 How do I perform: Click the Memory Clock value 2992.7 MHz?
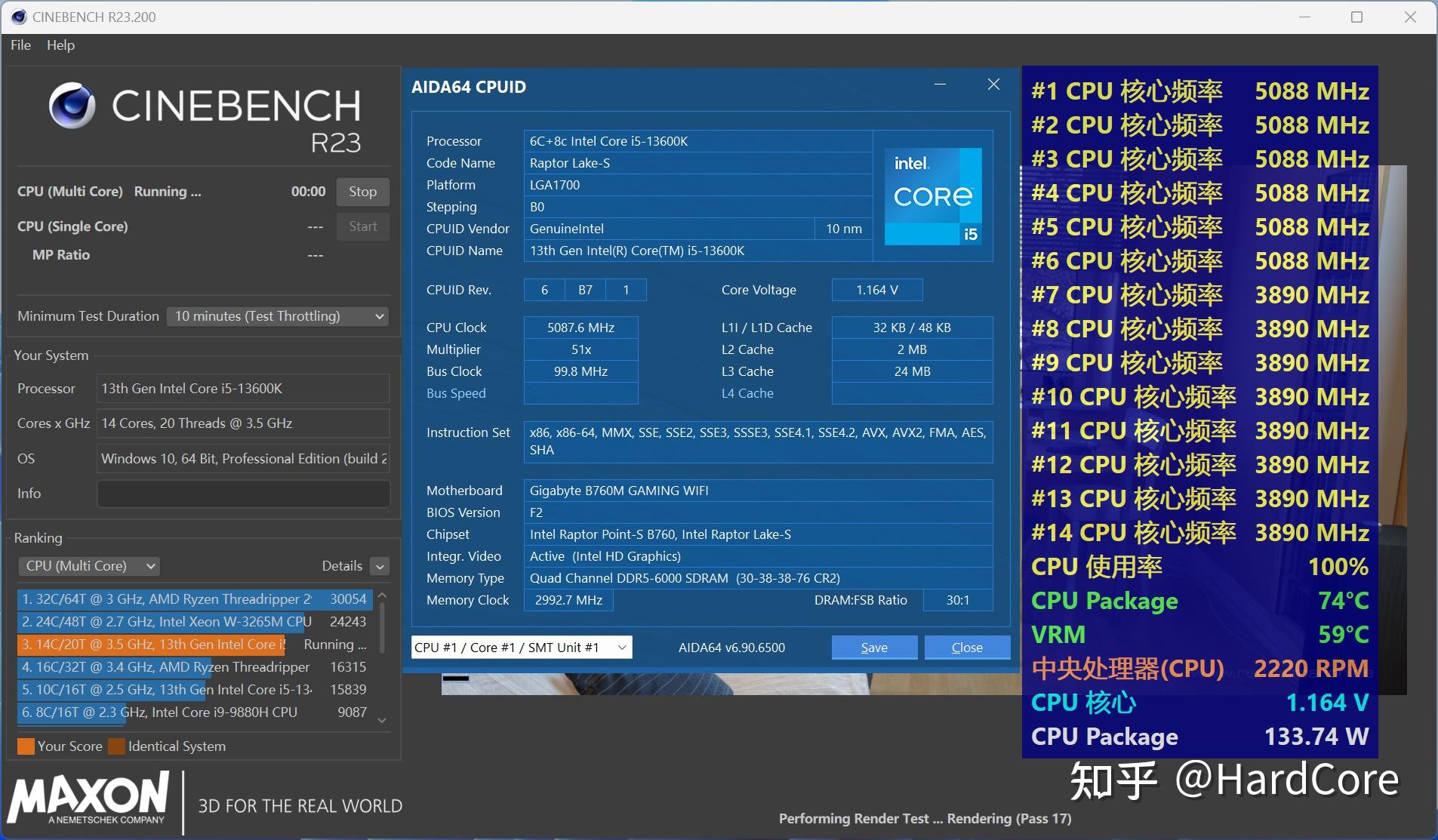pyautogui.click(x=568, y=600)
